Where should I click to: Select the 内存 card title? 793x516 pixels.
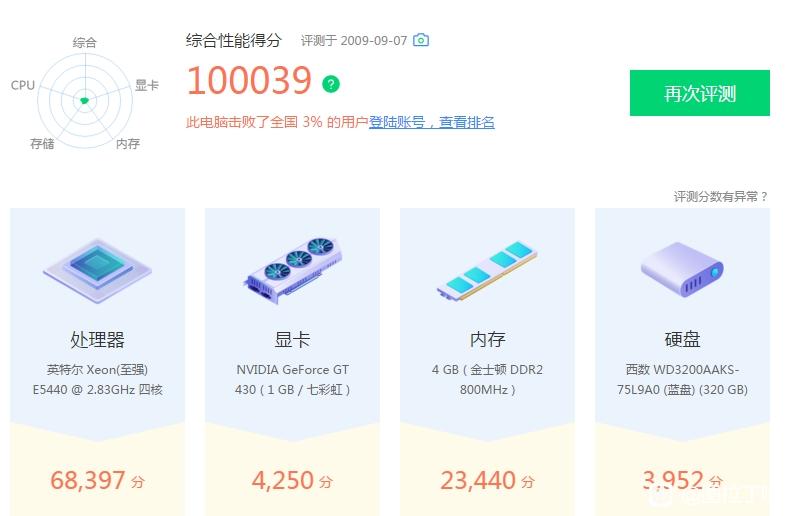[x=487, y=339]
